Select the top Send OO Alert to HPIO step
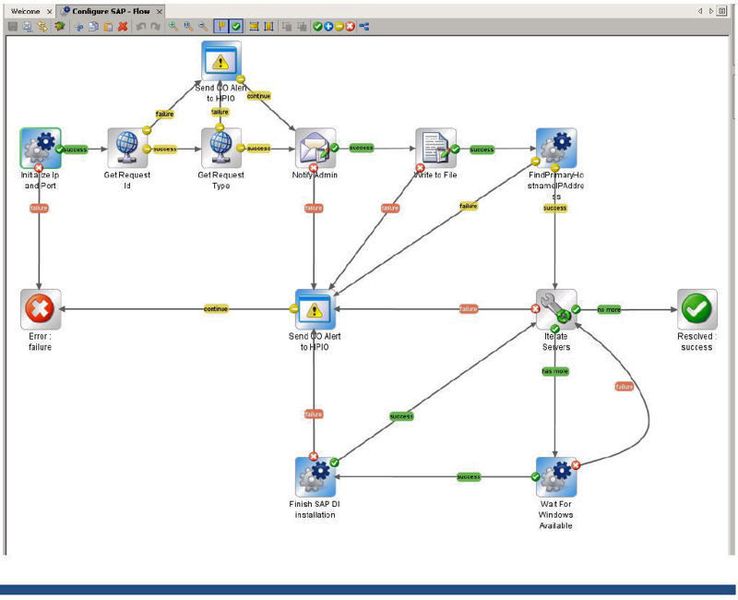This screenshot has height=600, width=738. 221,61
